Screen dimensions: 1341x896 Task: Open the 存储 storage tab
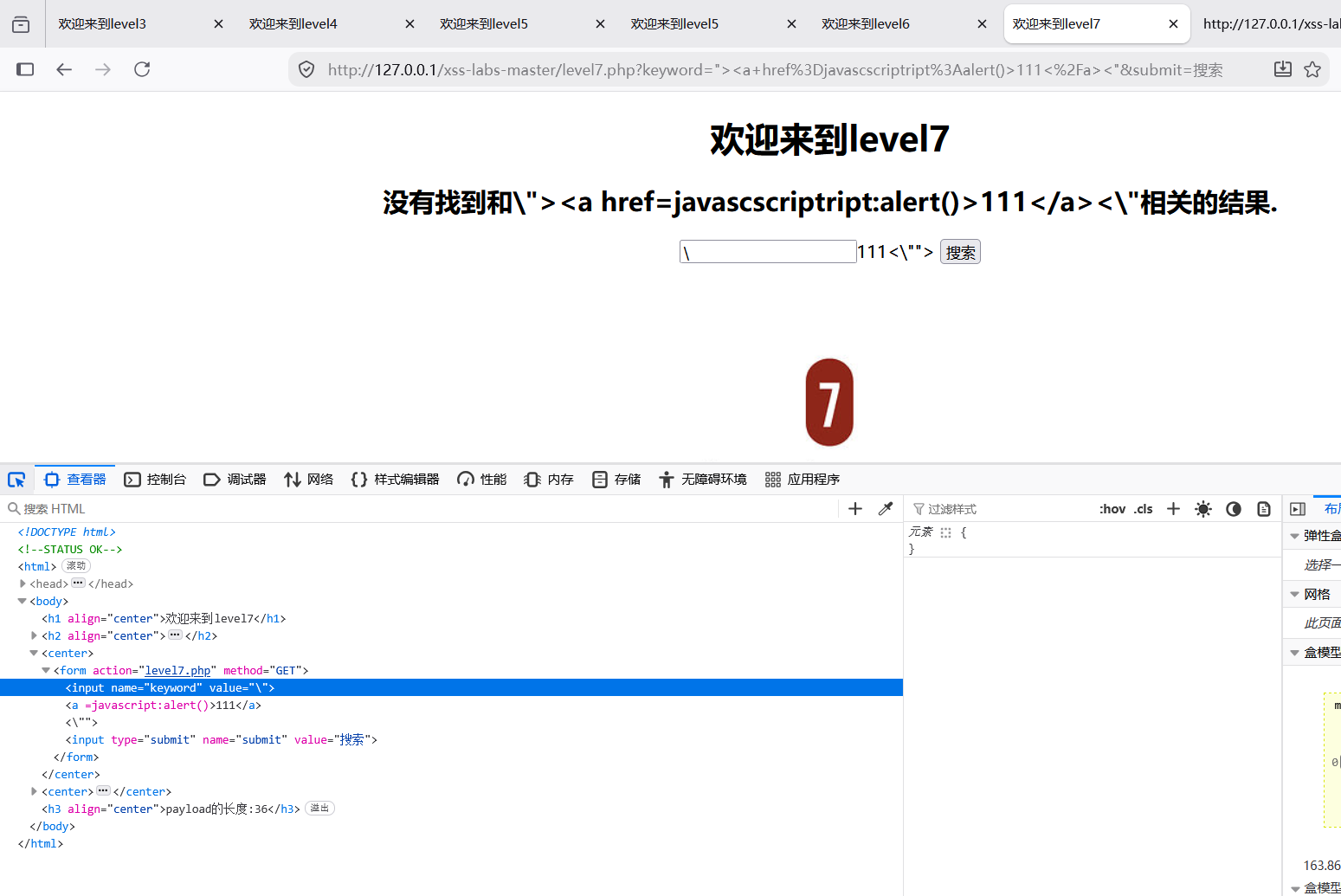(616, 480)
